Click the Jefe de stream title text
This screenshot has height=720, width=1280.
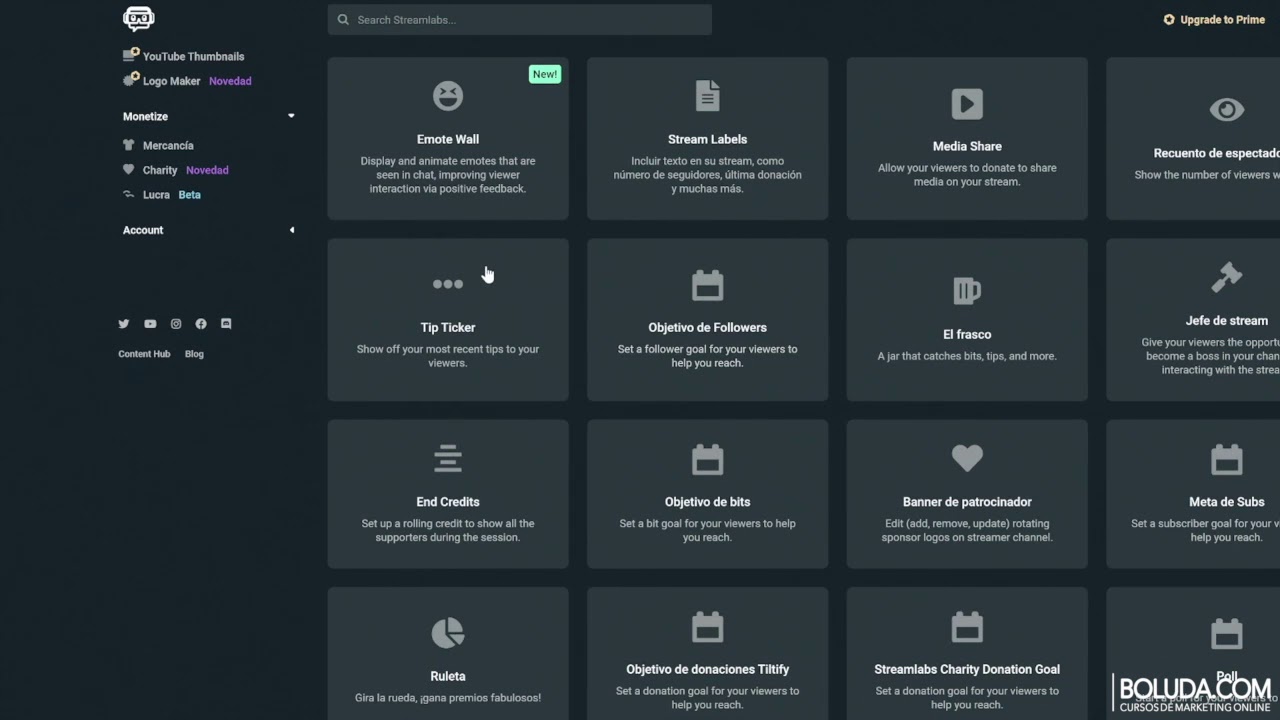tap(1227, 321)
